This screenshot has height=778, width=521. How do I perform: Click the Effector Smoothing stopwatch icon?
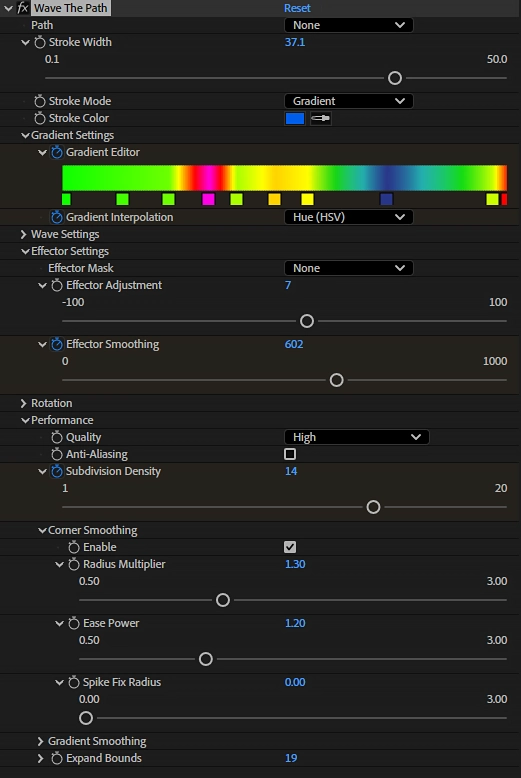point(57,344)
